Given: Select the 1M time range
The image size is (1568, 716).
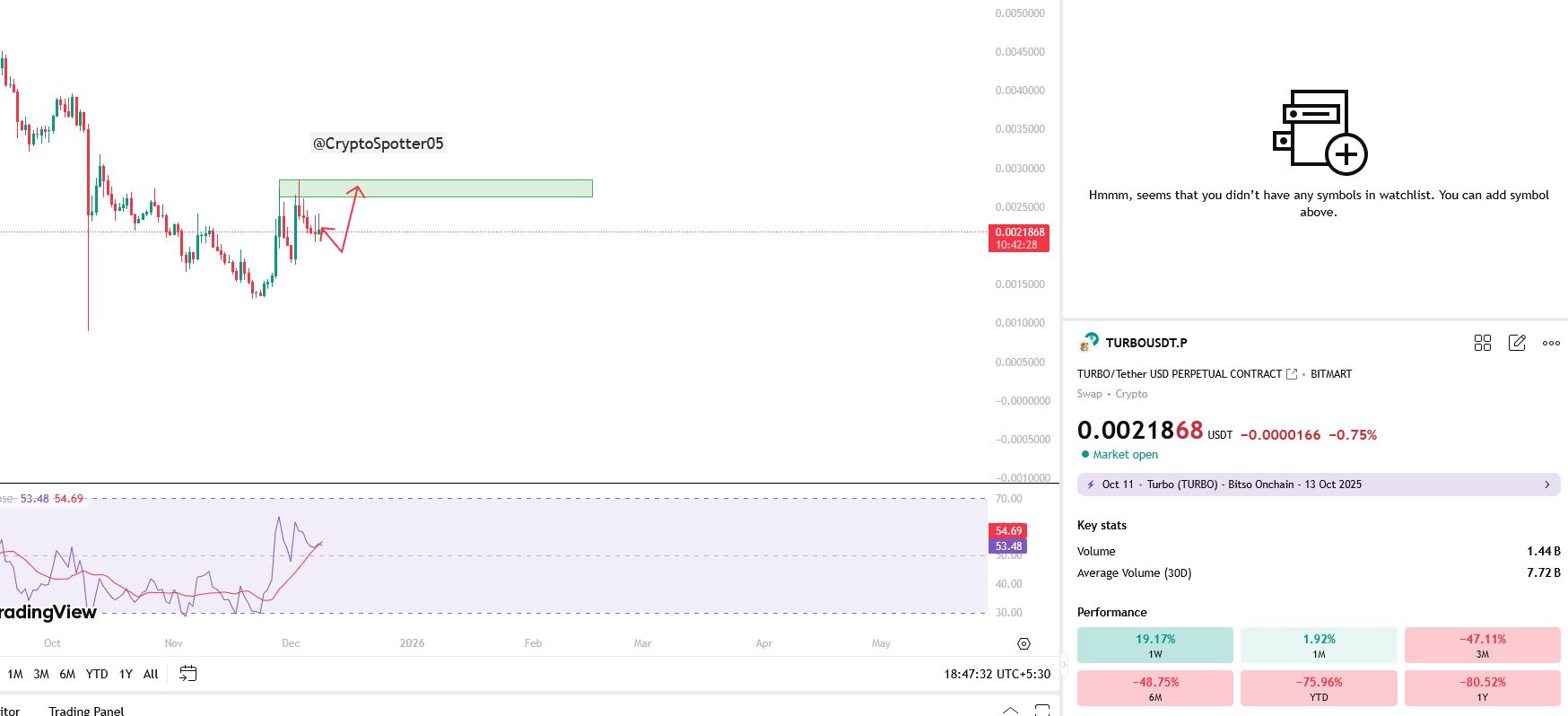Looking at the screenshot, I should coord(15,674).
